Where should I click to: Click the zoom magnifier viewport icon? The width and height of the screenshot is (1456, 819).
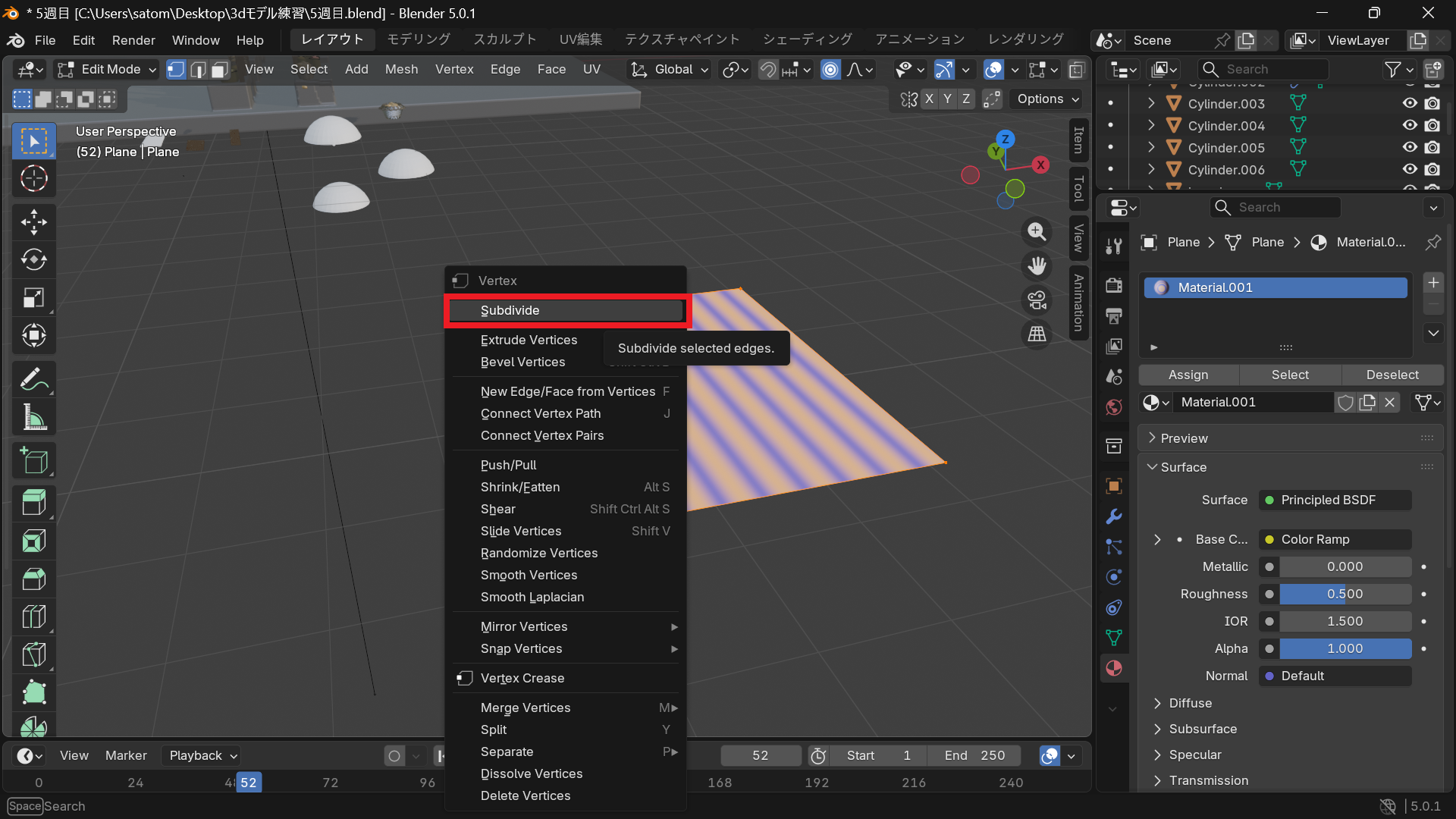pyautogui.click(x=1037, y=232)
